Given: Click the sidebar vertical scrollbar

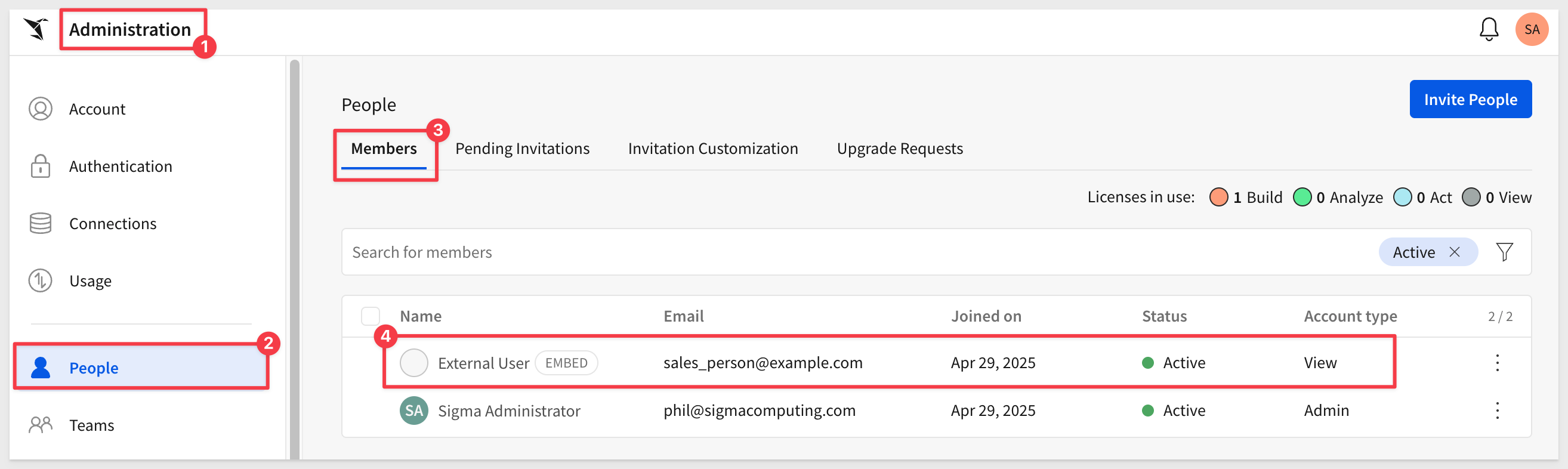Looking at the screenshot, I should [x=295, y=259].
